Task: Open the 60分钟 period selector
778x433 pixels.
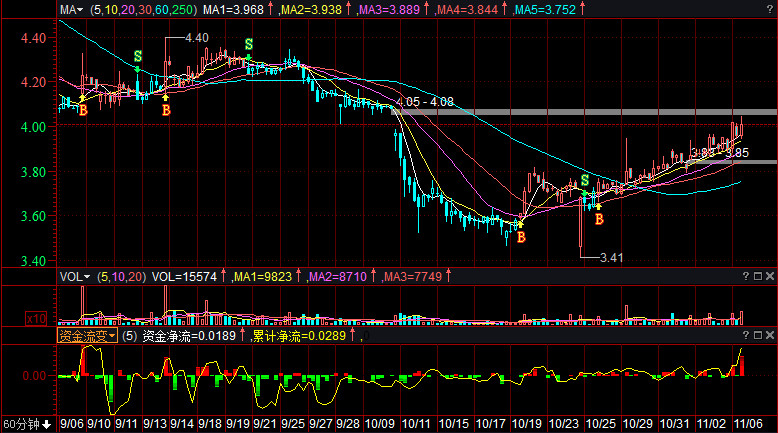Action: pos(26,425)
